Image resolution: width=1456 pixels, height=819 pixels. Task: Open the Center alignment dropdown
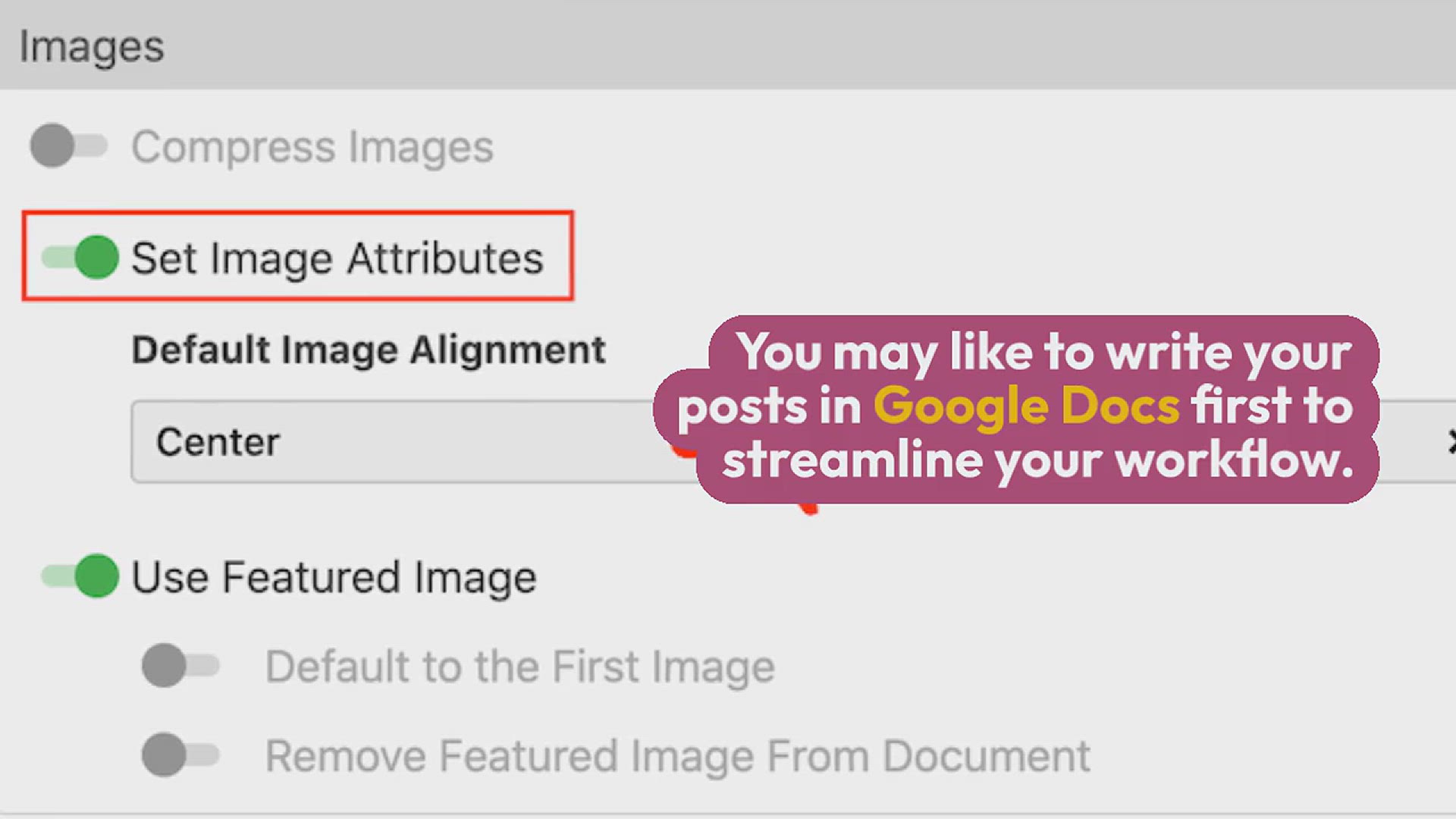point(793,441)
